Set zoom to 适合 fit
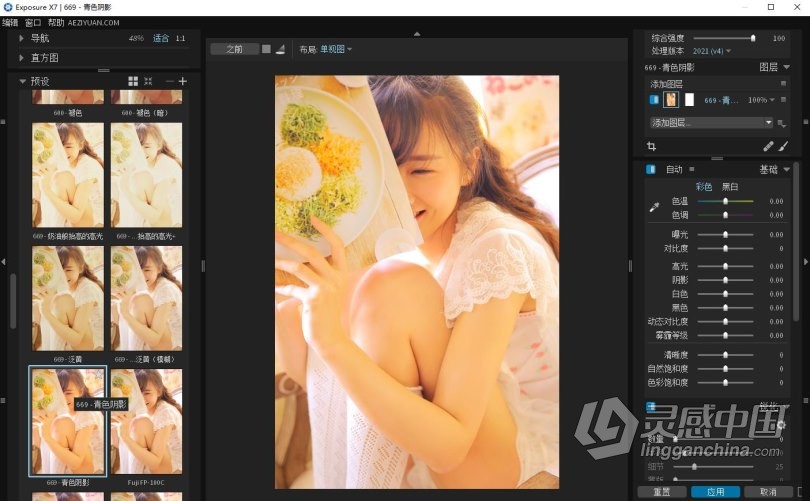The height and width of the screenshot is (501, 810). pyautogui.click(x=161, y=38)
